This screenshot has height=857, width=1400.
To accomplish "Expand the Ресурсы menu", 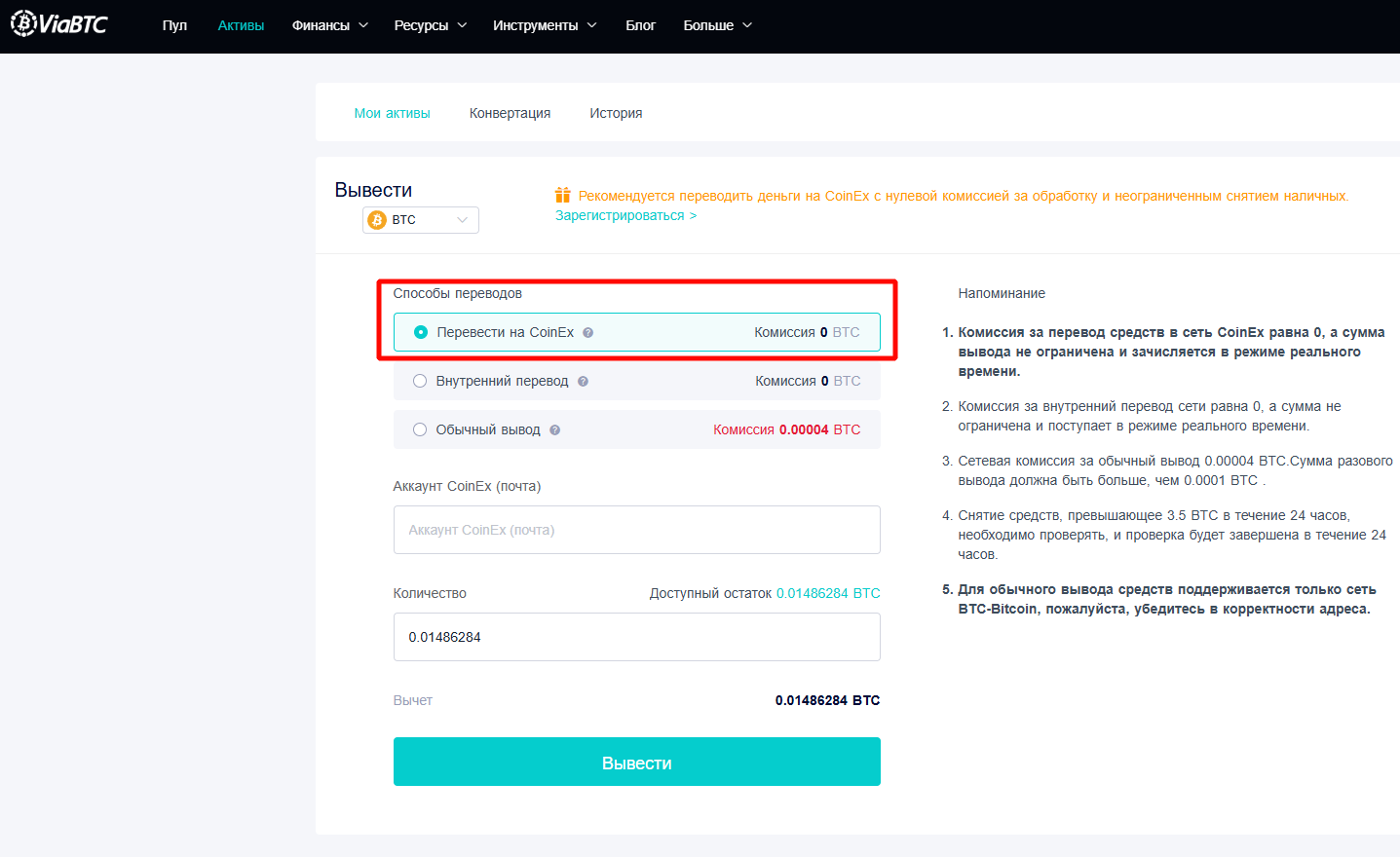I will [x=431, y=25].
